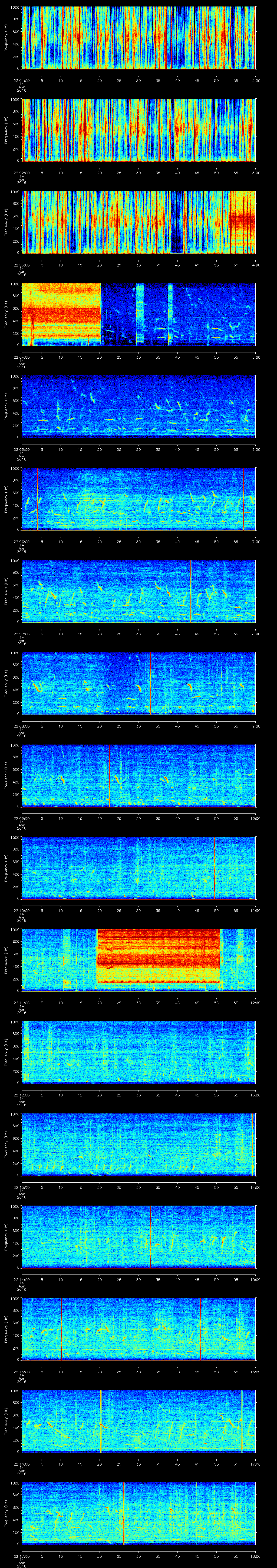Image resolution: width=277 pixels, height=1568 pixels.
Task: Select the red vertical line in 22:09:00 panel
Action: click(110, 775)
